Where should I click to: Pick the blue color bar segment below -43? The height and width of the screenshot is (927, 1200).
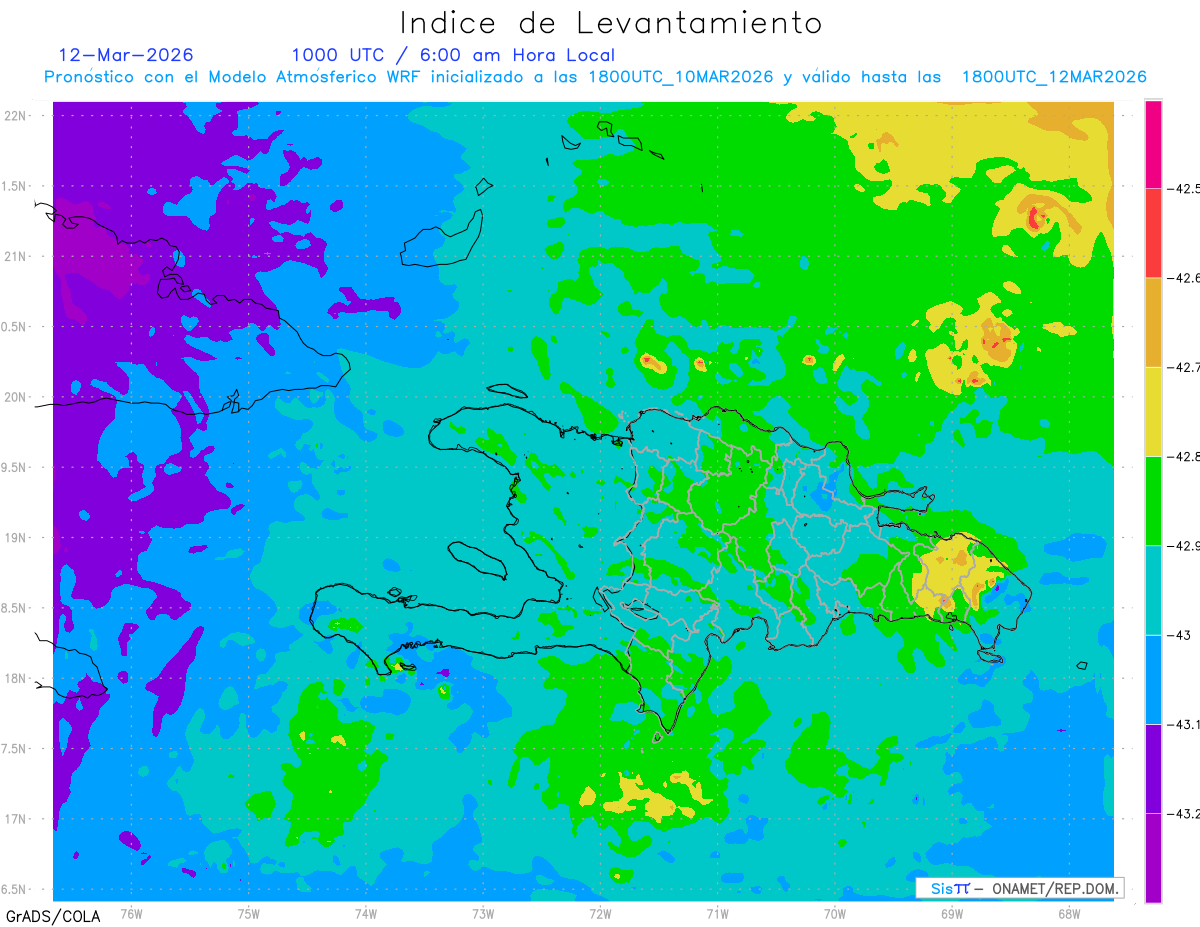coord(1153,679)
